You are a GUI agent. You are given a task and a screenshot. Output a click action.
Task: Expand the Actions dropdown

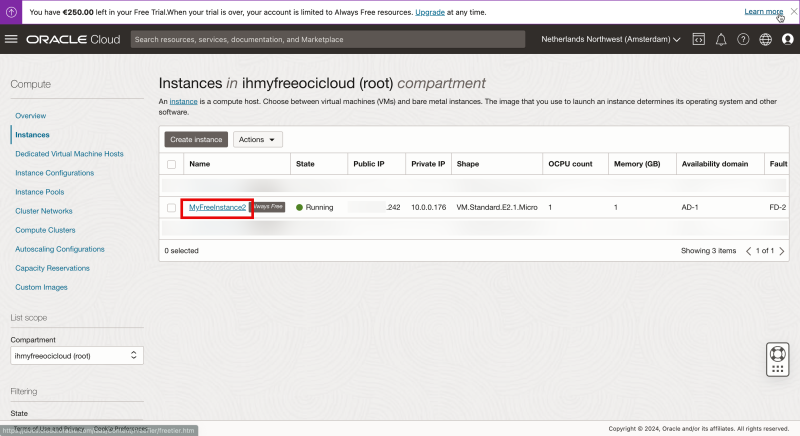pyautogui.click(x=258, y=139)
